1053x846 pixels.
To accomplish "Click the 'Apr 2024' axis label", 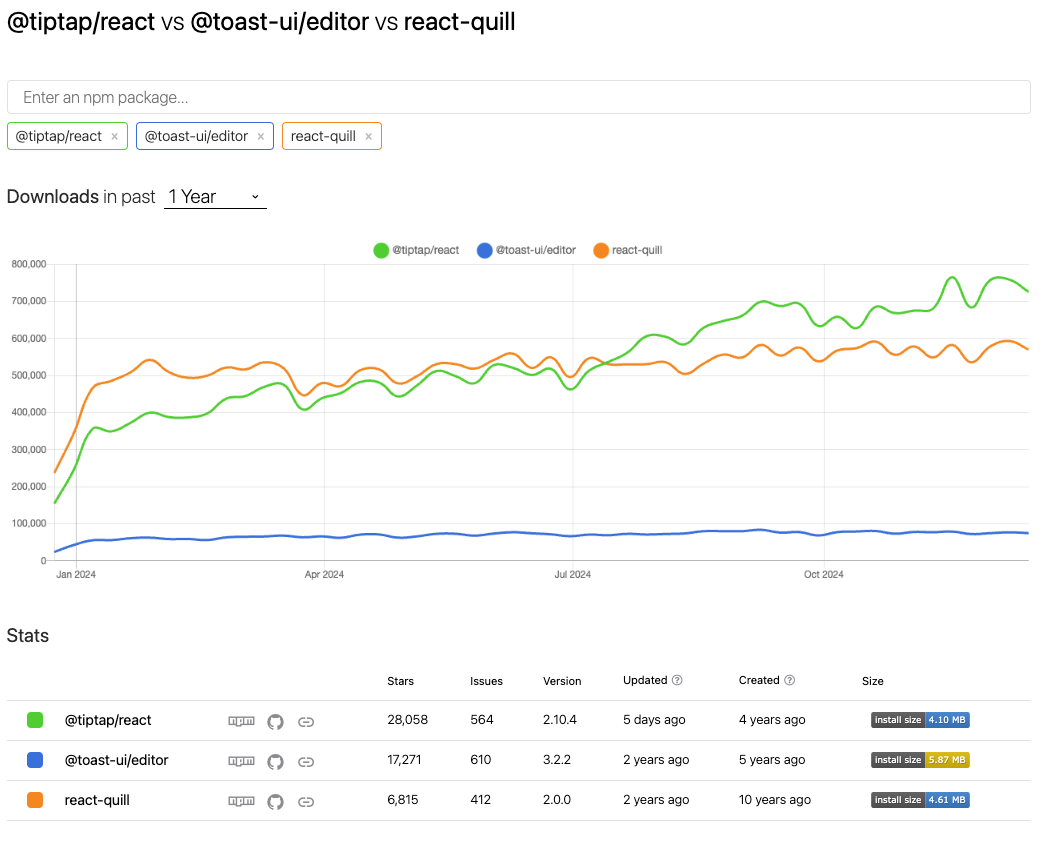I will click(x=324, y=575).
